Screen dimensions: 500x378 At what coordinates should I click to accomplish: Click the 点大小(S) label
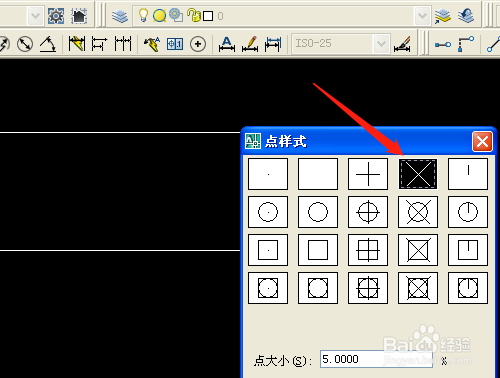click(x=283, y=361)
